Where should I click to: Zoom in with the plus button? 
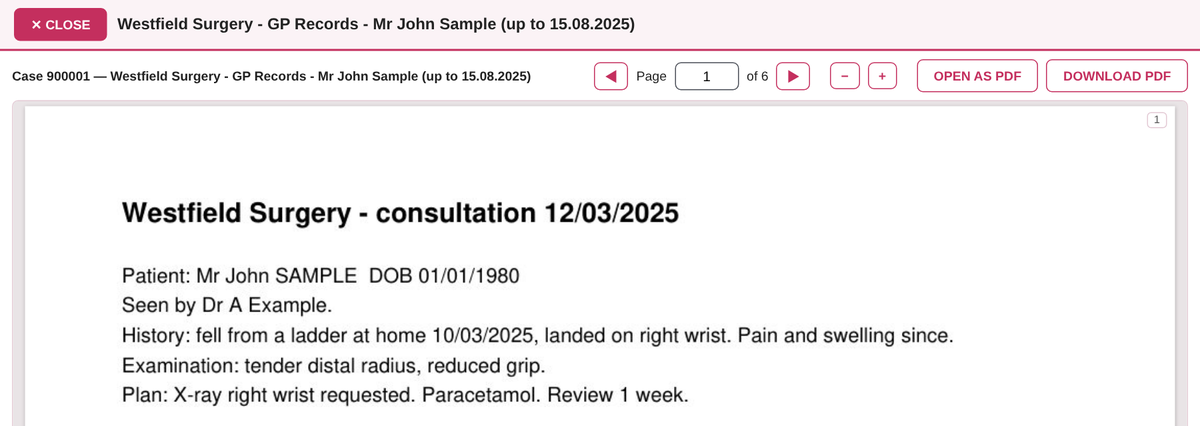point(882,76)
